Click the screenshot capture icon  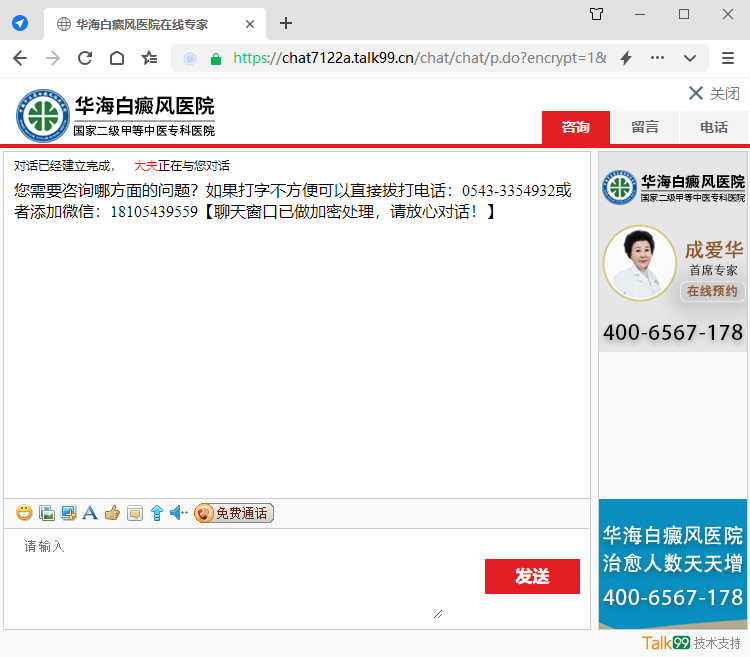point(68,513)
